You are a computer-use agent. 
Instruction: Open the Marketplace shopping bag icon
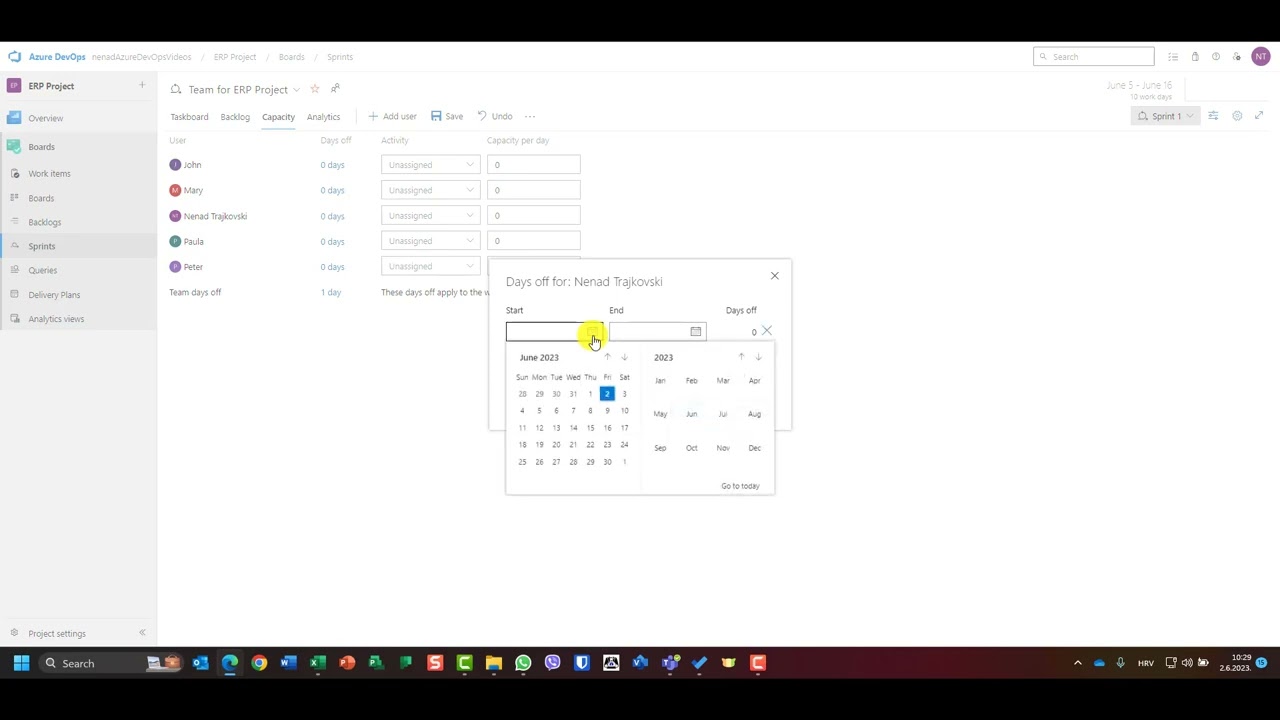pyautogui.click(x=1195, y=57)
